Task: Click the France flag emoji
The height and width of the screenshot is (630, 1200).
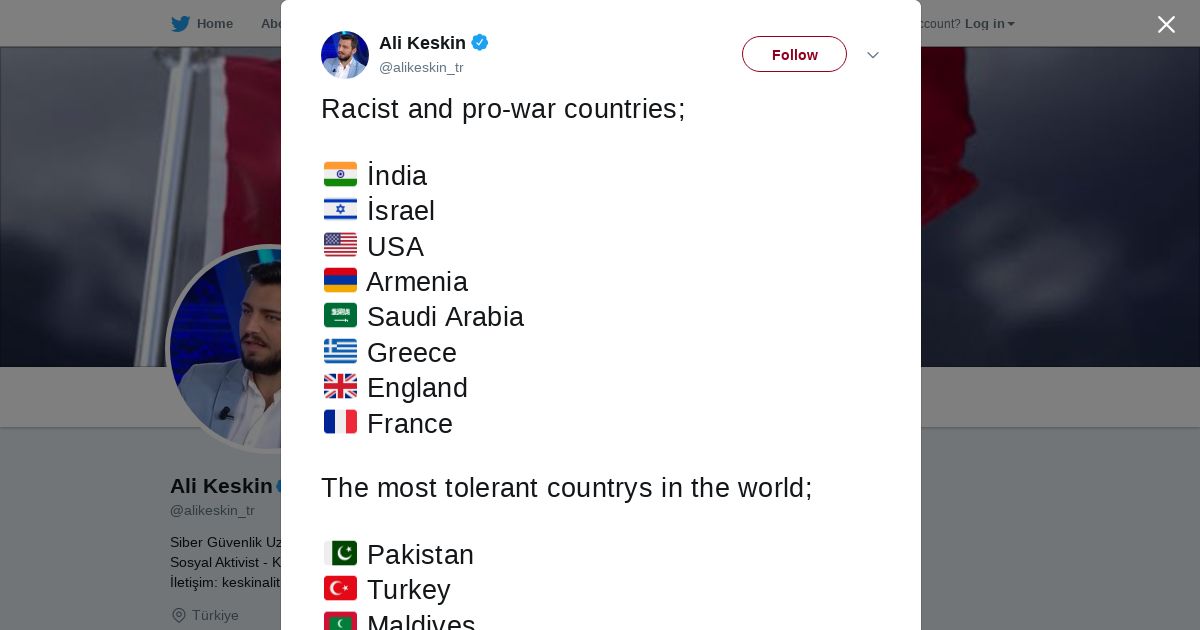Action: click(340, 423)
